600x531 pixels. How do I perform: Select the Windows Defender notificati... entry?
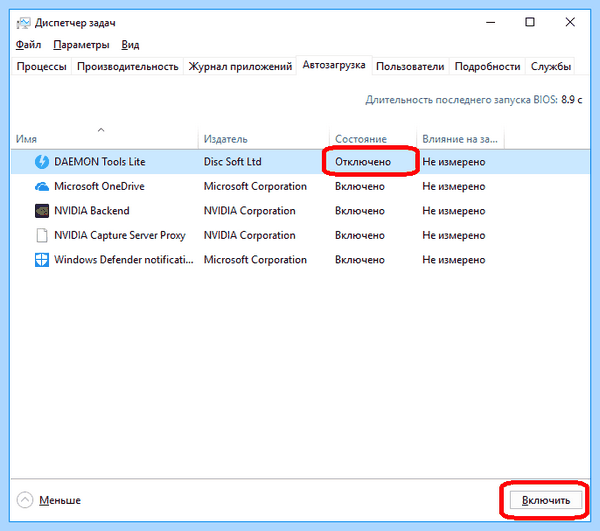[x=124, y=260]
